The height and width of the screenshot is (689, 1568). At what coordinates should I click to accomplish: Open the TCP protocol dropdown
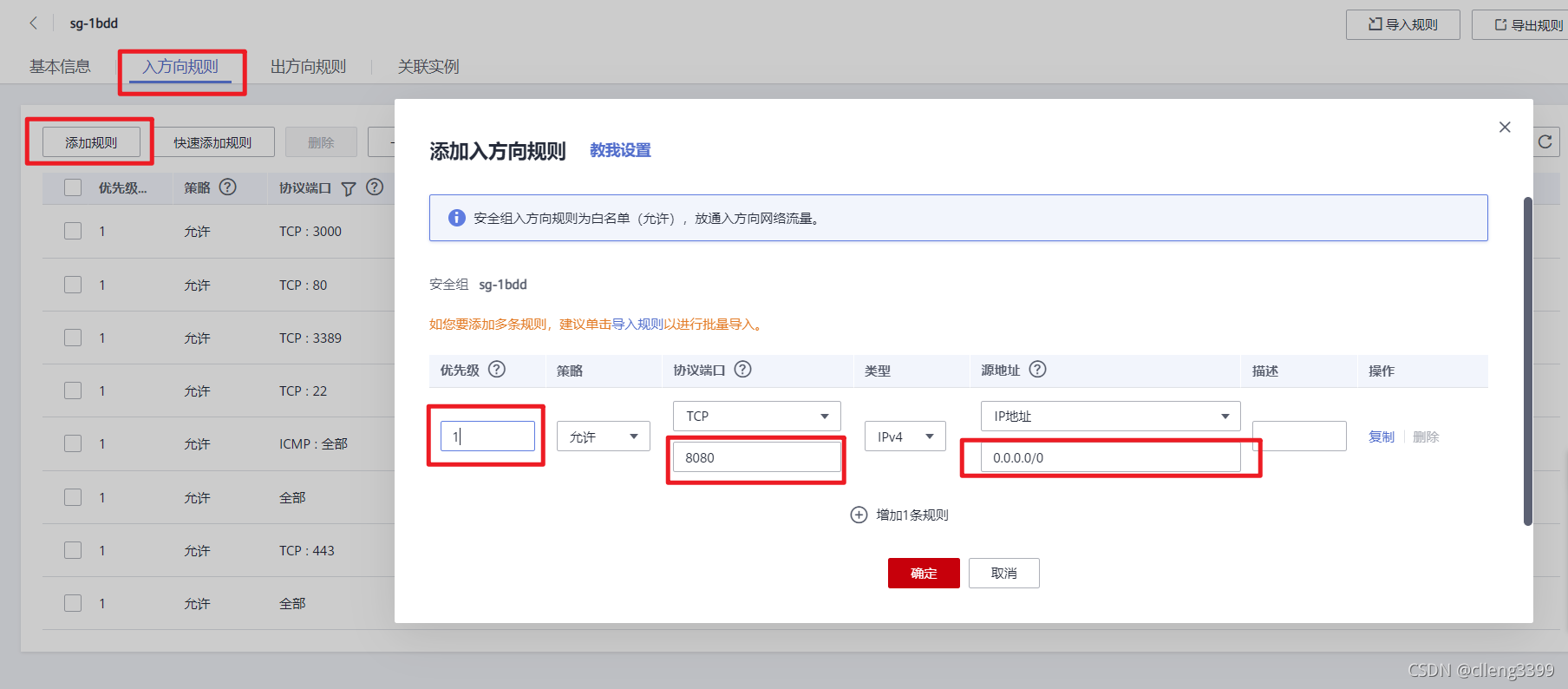click(757, 416)
